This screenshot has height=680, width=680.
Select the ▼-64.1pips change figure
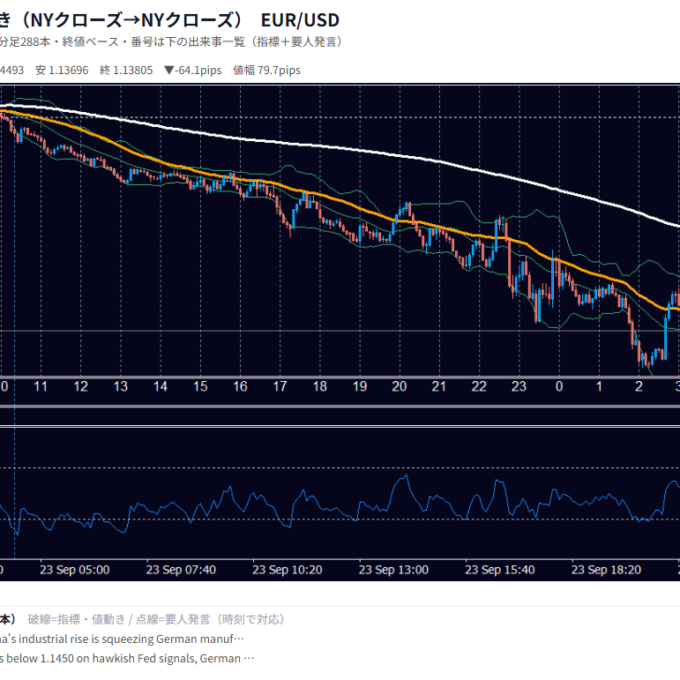pyautogui.click(x=193, y=70)
